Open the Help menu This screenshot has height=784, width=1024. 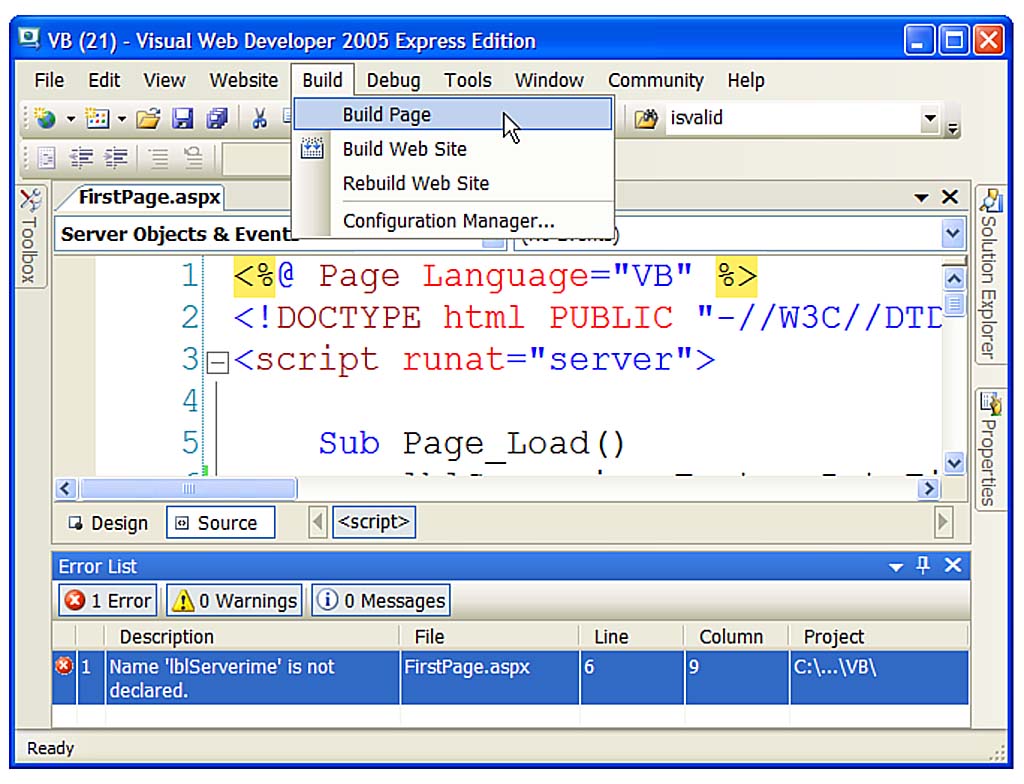pos(746,80)
